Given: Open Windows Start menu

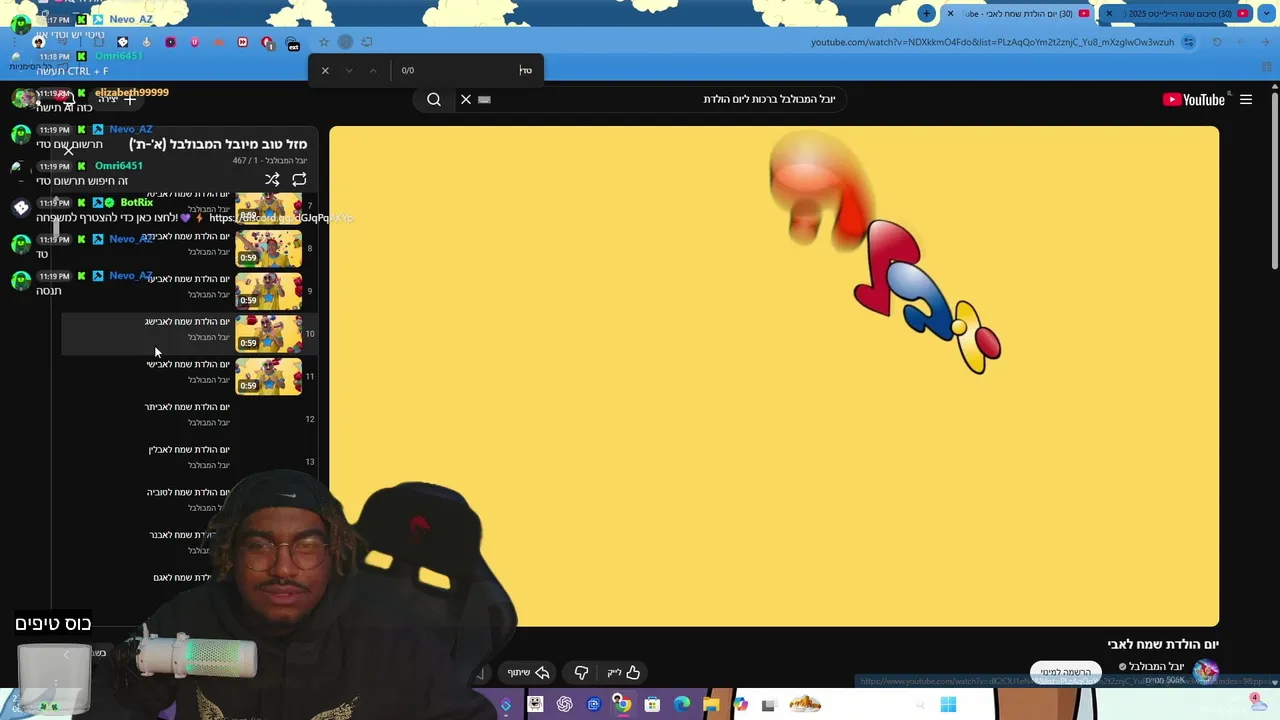Looking at the screenshot, I should (x=948, y=705).
